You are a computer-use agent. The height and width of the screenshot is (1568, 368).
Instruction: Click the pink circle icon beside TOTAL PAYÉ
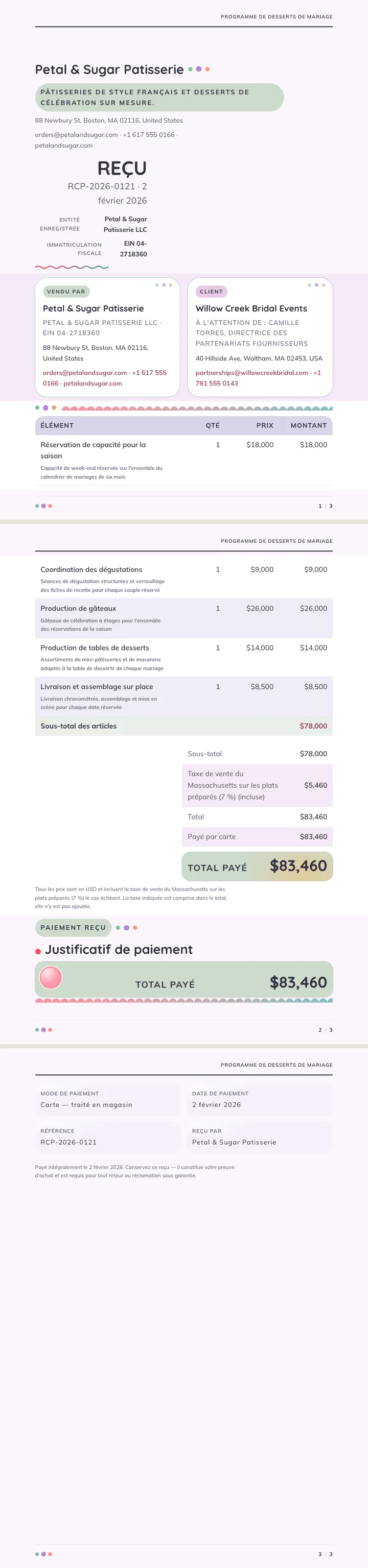(51, 978)
